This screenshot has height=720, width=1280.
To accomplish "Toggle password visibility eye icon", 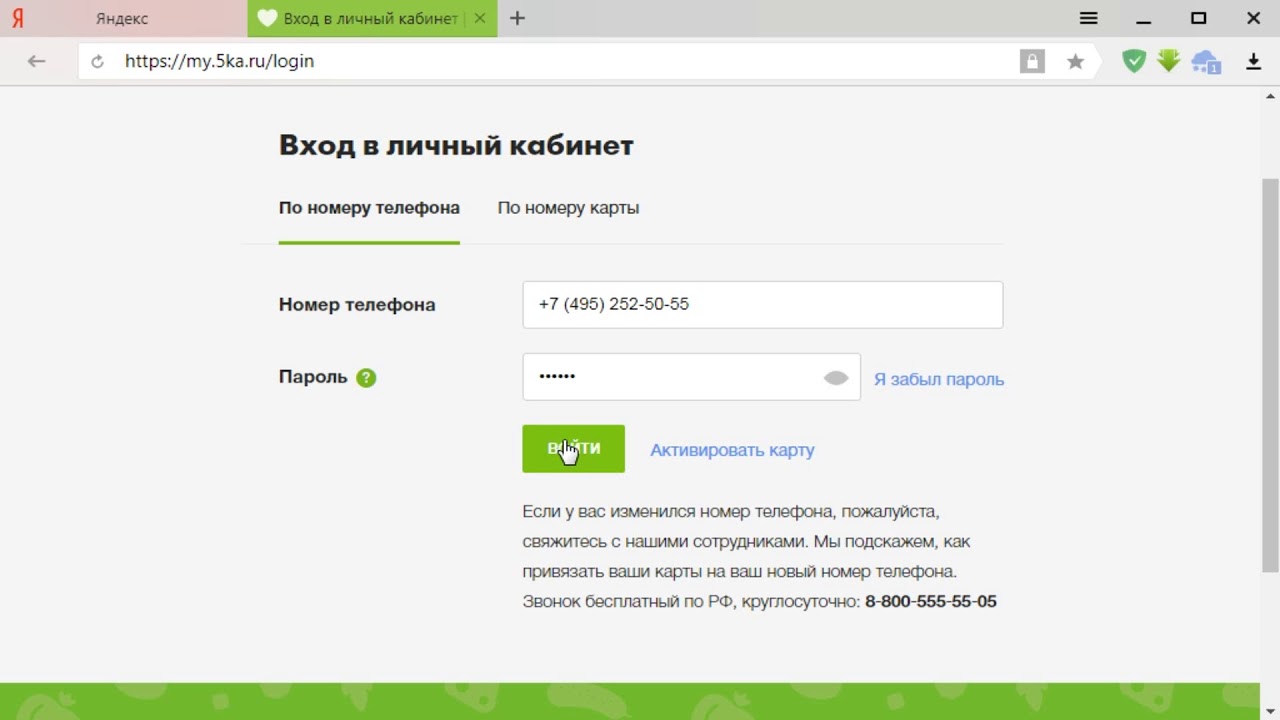I will (836, 377).
